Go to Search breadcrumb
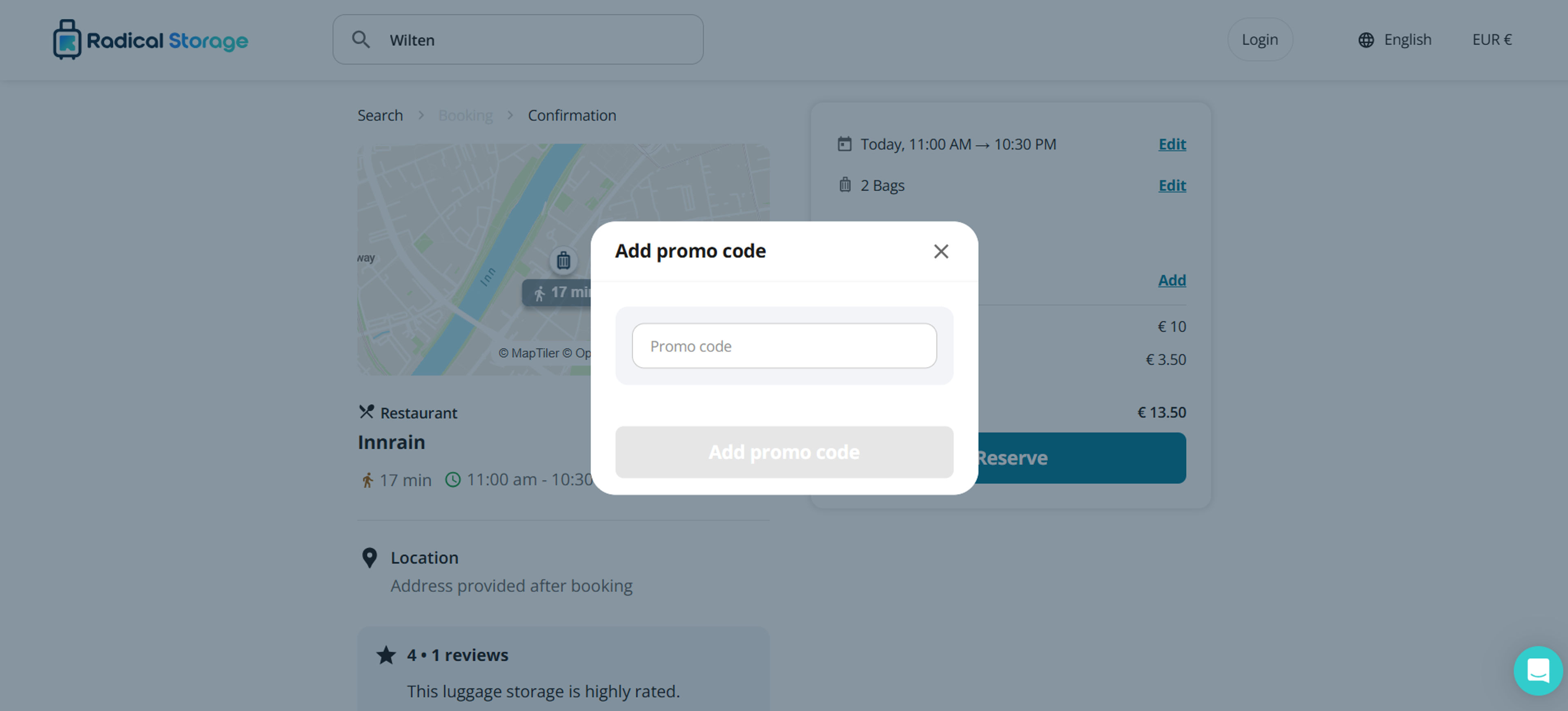Screen dimensions: 1568x711 click(380, 115)
